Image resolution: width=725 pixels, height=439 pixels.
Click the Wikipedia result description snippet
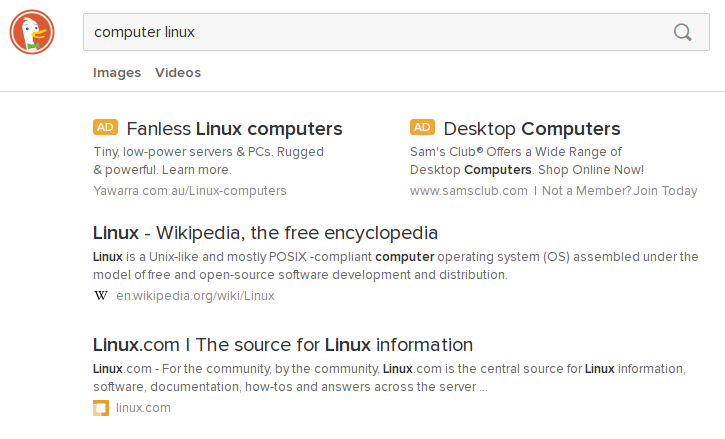pyautogui.click(x=396, y=266)
